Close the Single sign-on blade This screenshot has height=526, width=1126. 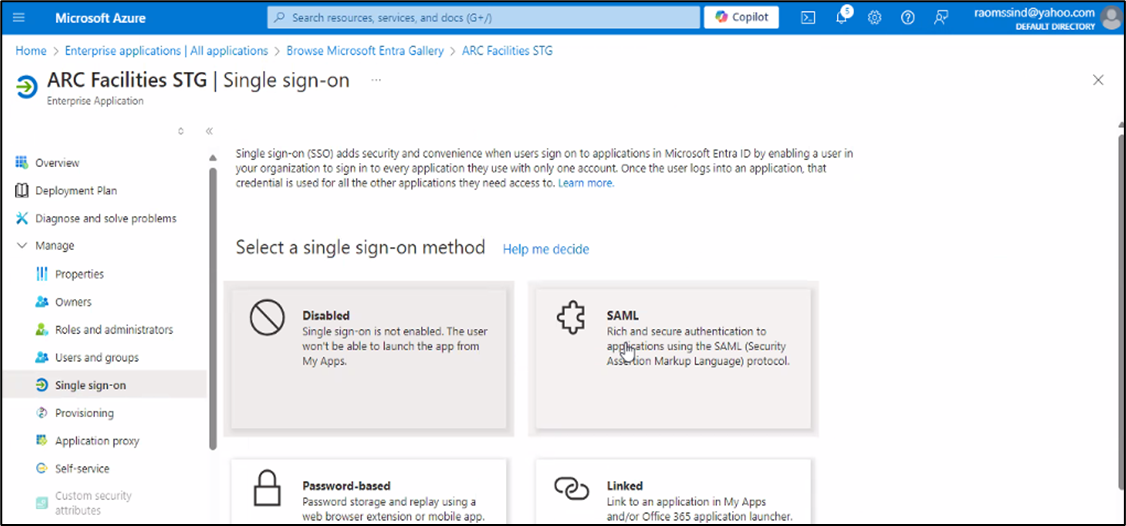tap(1098, 80)
